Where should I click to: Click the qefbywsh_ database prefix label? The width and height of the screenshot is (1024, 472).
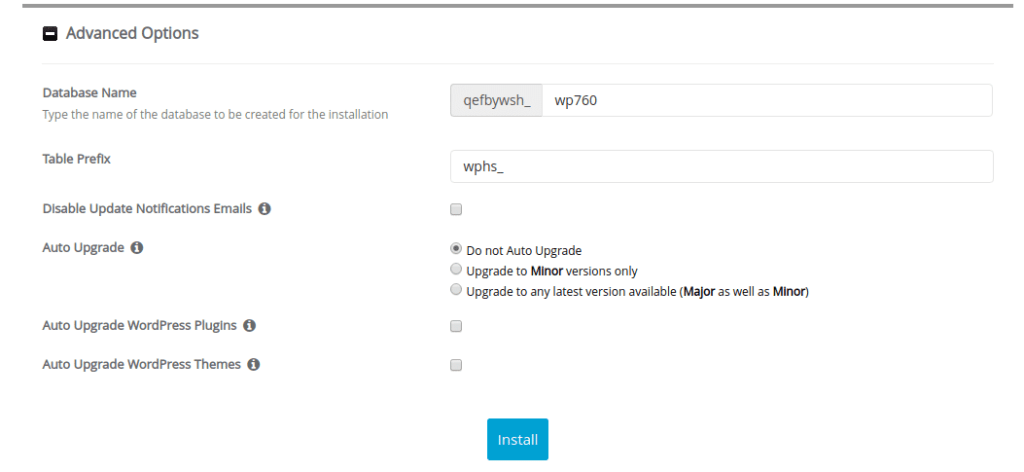(x=496, y=101)
